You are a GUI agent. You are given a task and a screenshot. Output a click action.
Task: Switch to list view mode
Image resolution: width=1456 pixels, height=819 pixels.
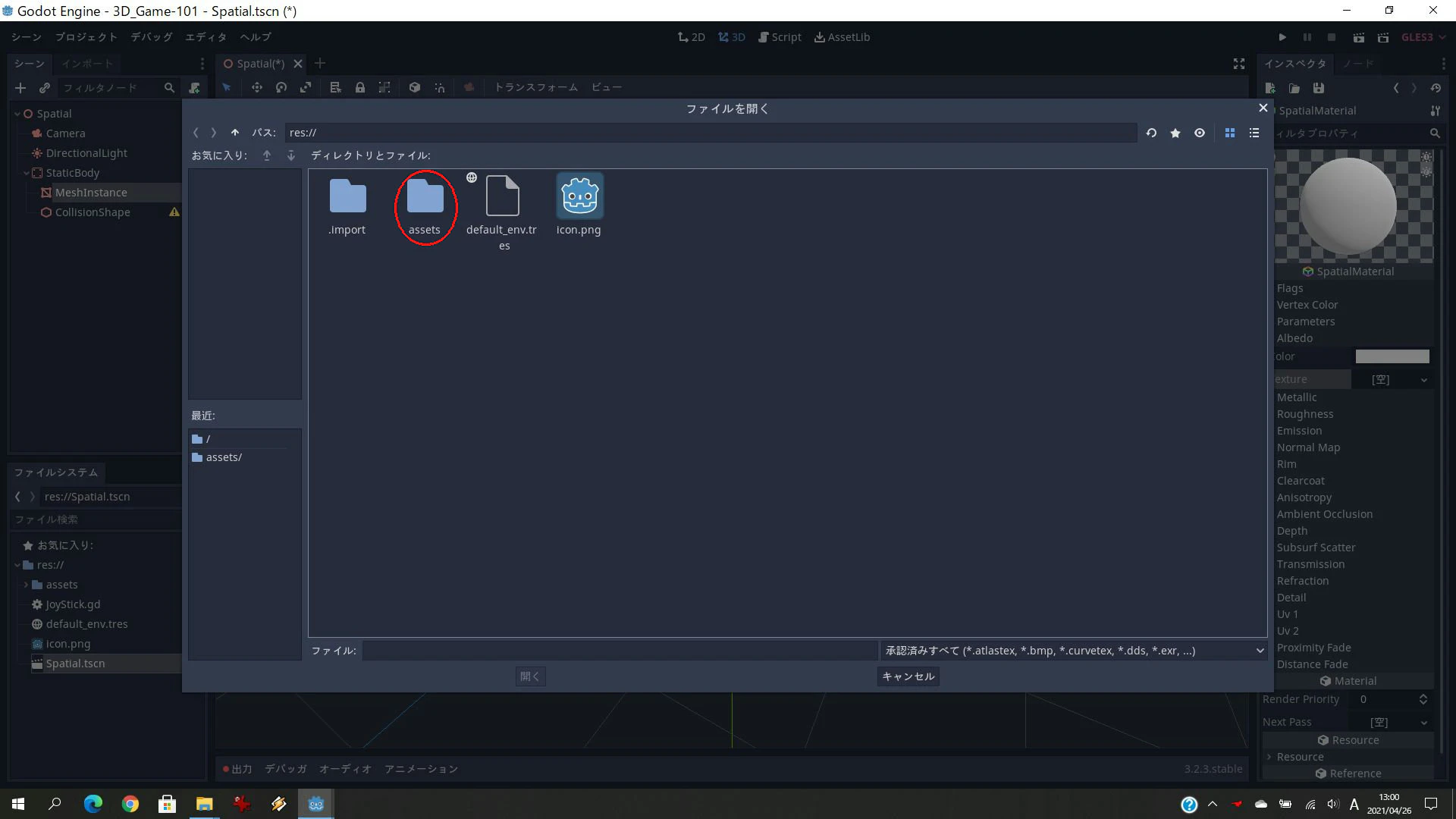pyautogui.click(x=1254, y=133)
